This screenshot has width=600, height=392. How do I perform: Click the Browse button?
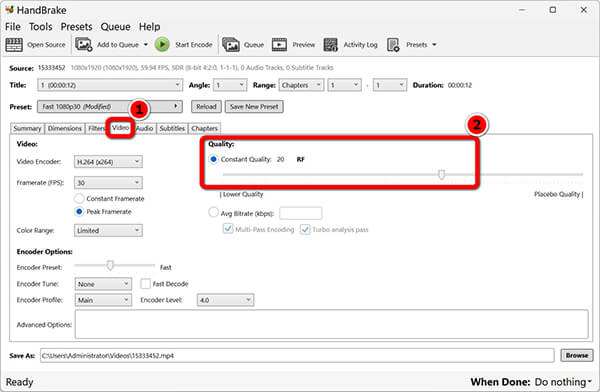click(x=577, y=355)
